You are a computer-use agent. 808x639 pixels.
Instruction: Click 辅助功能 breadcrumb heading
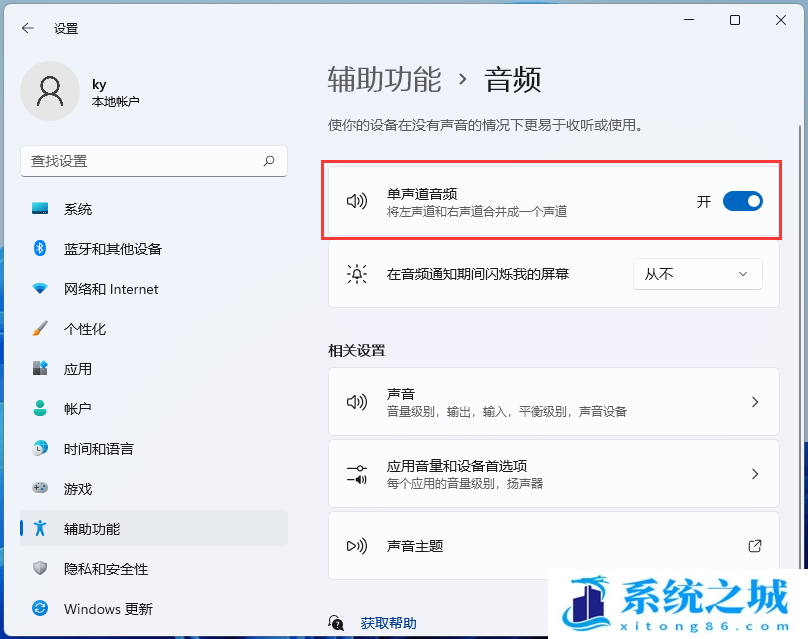pos(384,80)
